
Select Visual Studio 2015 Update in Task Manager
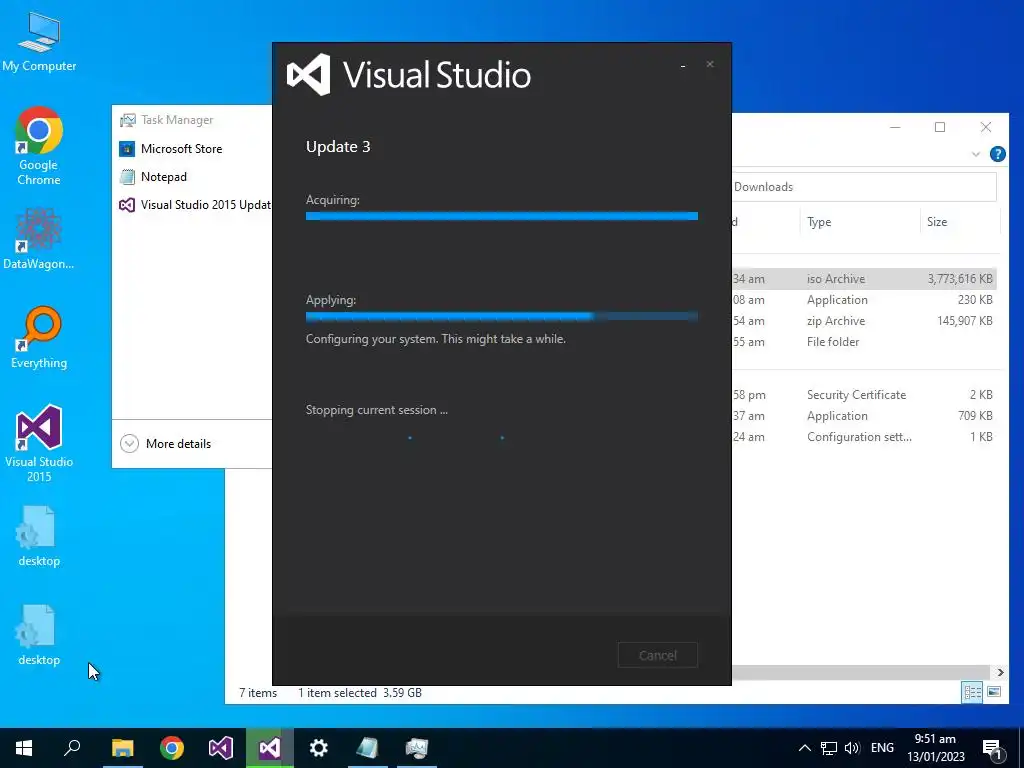[193, 205]
